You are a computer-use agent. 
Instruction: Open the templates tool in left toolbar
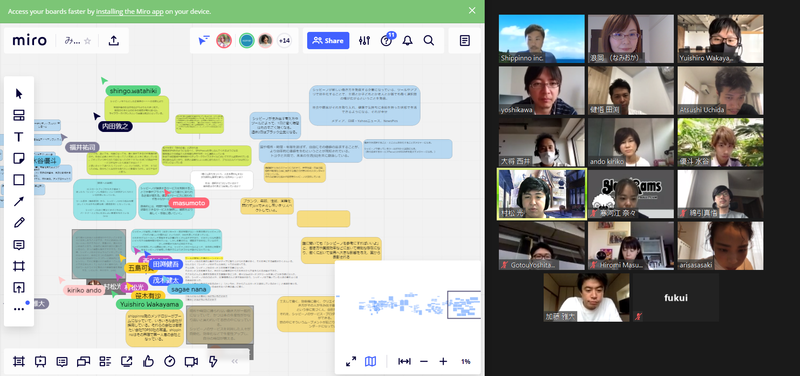click(x=19, y=115)
